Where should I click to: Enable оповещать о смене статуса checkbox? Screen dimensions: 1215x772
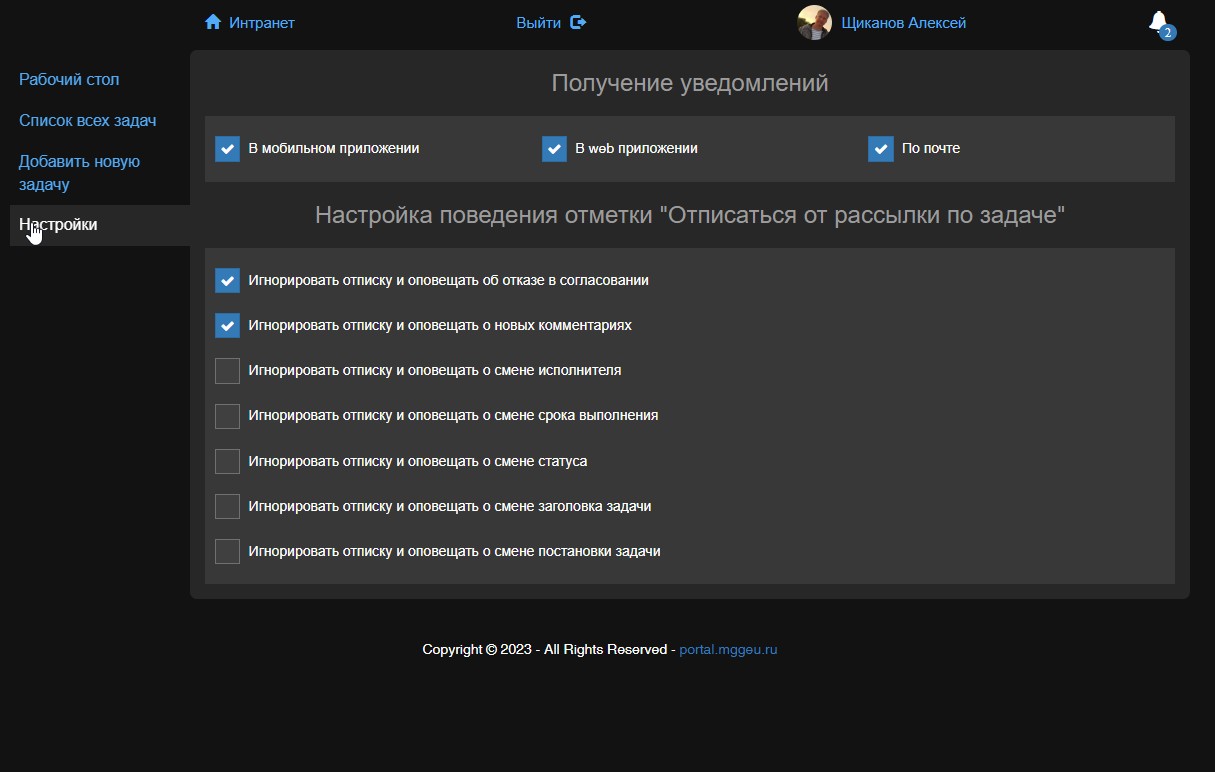(227, 461)
